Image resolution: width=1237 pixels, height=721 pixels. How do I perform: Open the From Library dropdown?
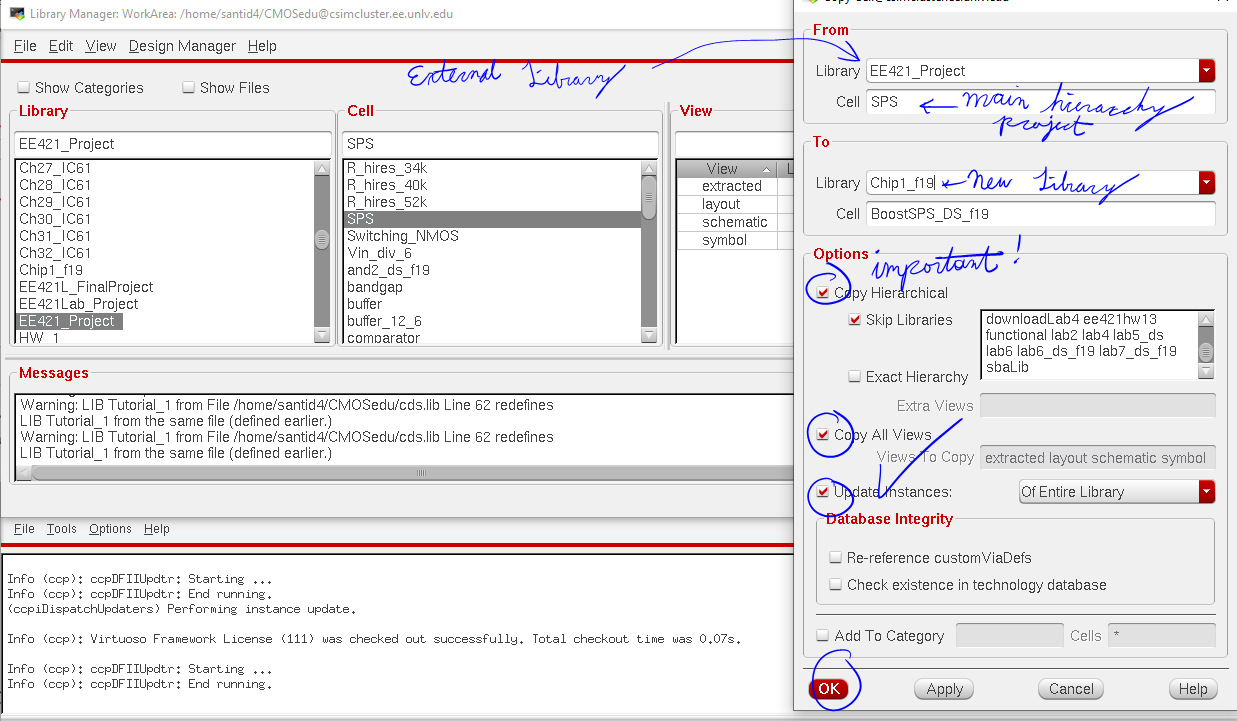(x=1207, y=71)
